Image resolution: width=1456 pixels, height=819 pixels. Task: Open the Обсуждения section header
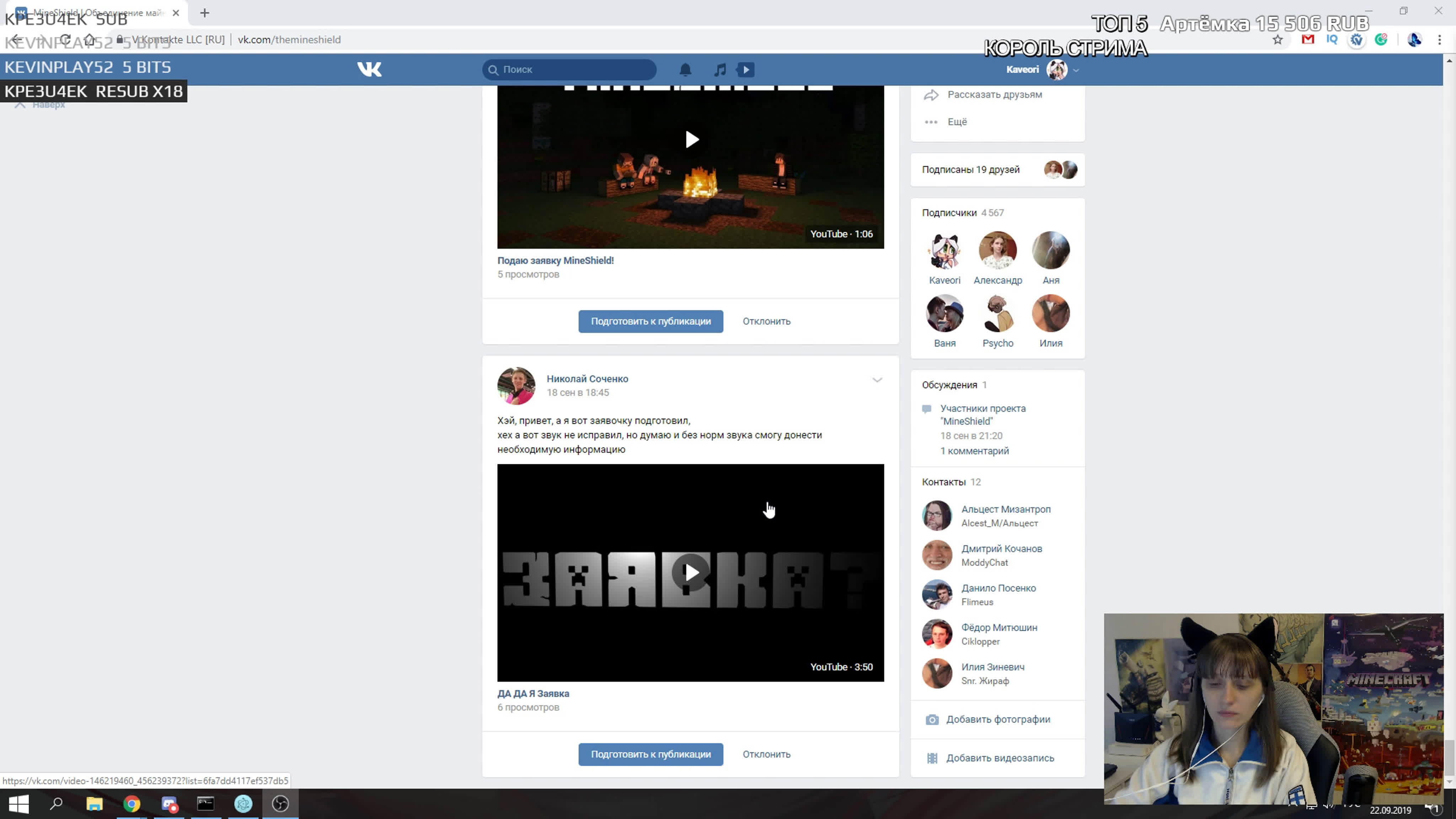tap(954, 385)
